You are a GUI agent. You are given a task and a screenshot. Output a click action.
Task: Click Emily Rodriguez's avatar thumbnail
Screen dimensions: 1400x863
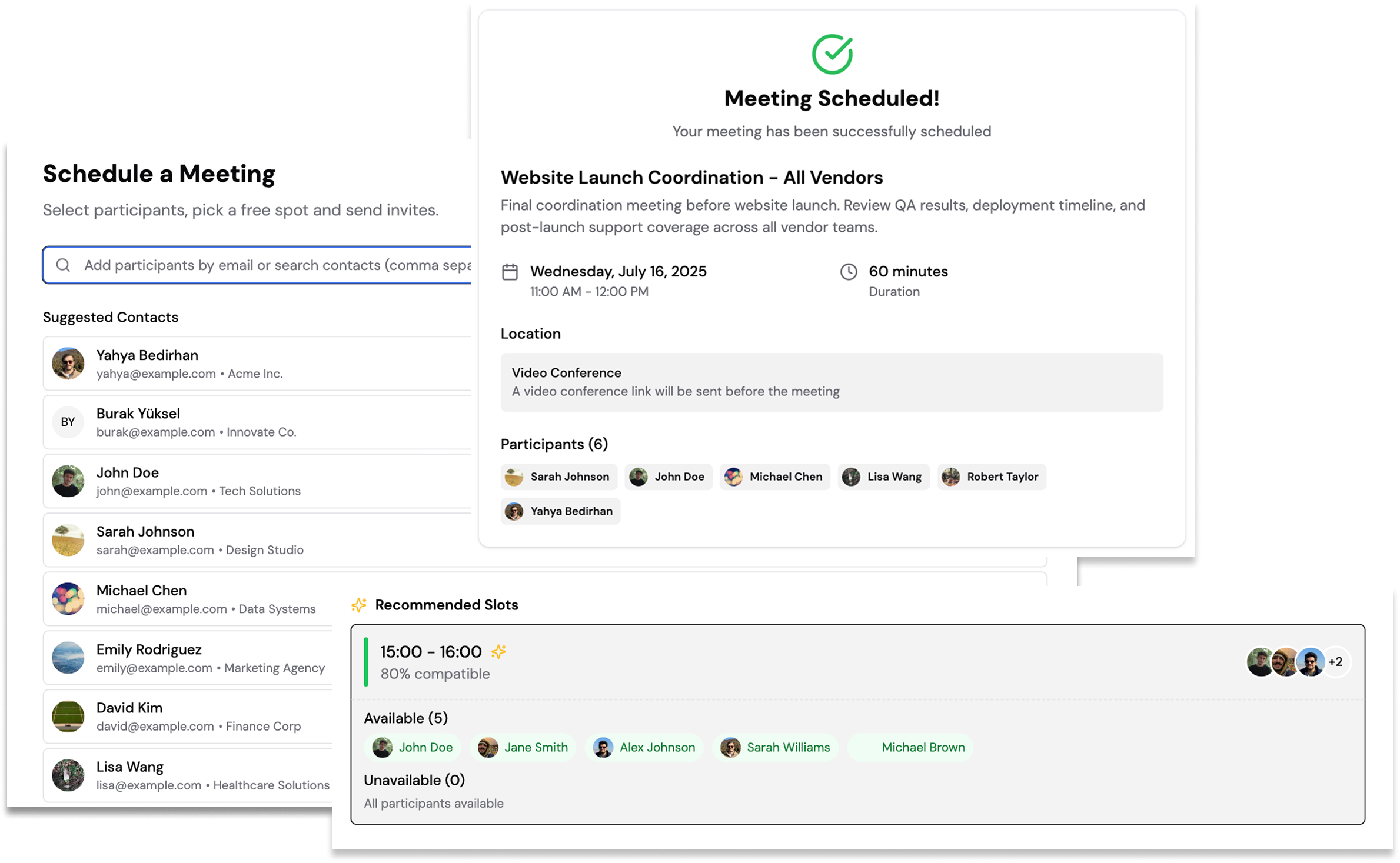(68, 657)
